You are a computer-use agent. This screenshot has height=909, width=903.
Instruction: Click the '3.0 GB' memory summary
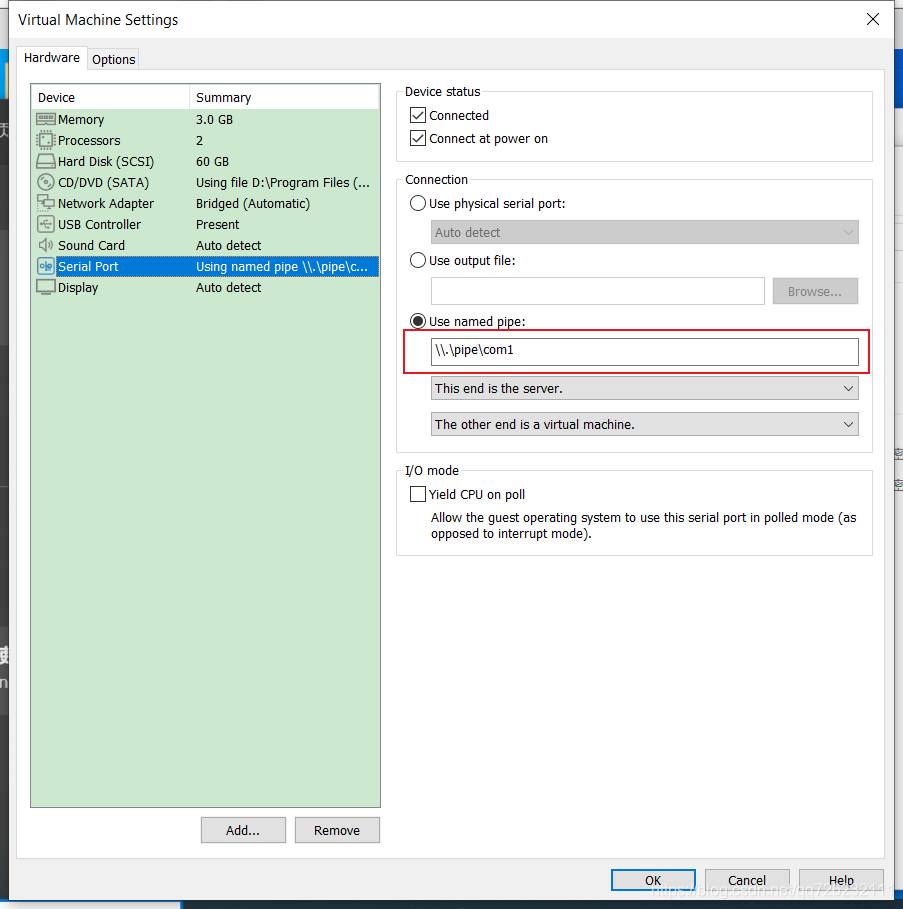(214, 119)
